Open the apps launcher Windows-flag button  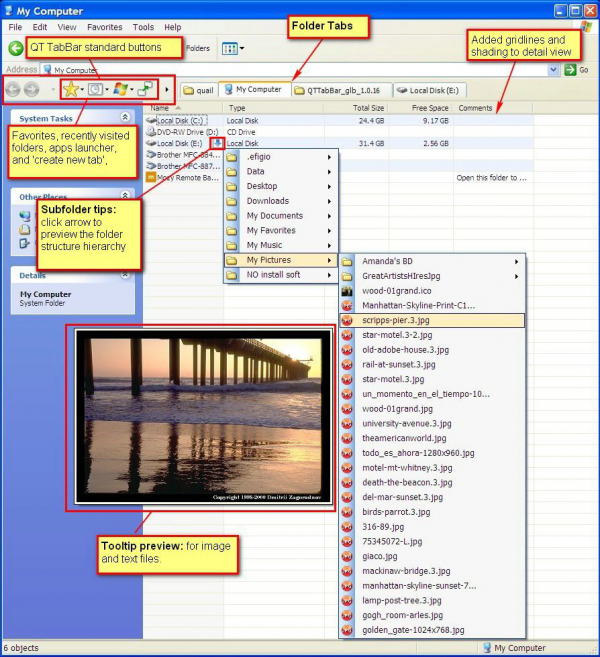(x=121, y=89)
